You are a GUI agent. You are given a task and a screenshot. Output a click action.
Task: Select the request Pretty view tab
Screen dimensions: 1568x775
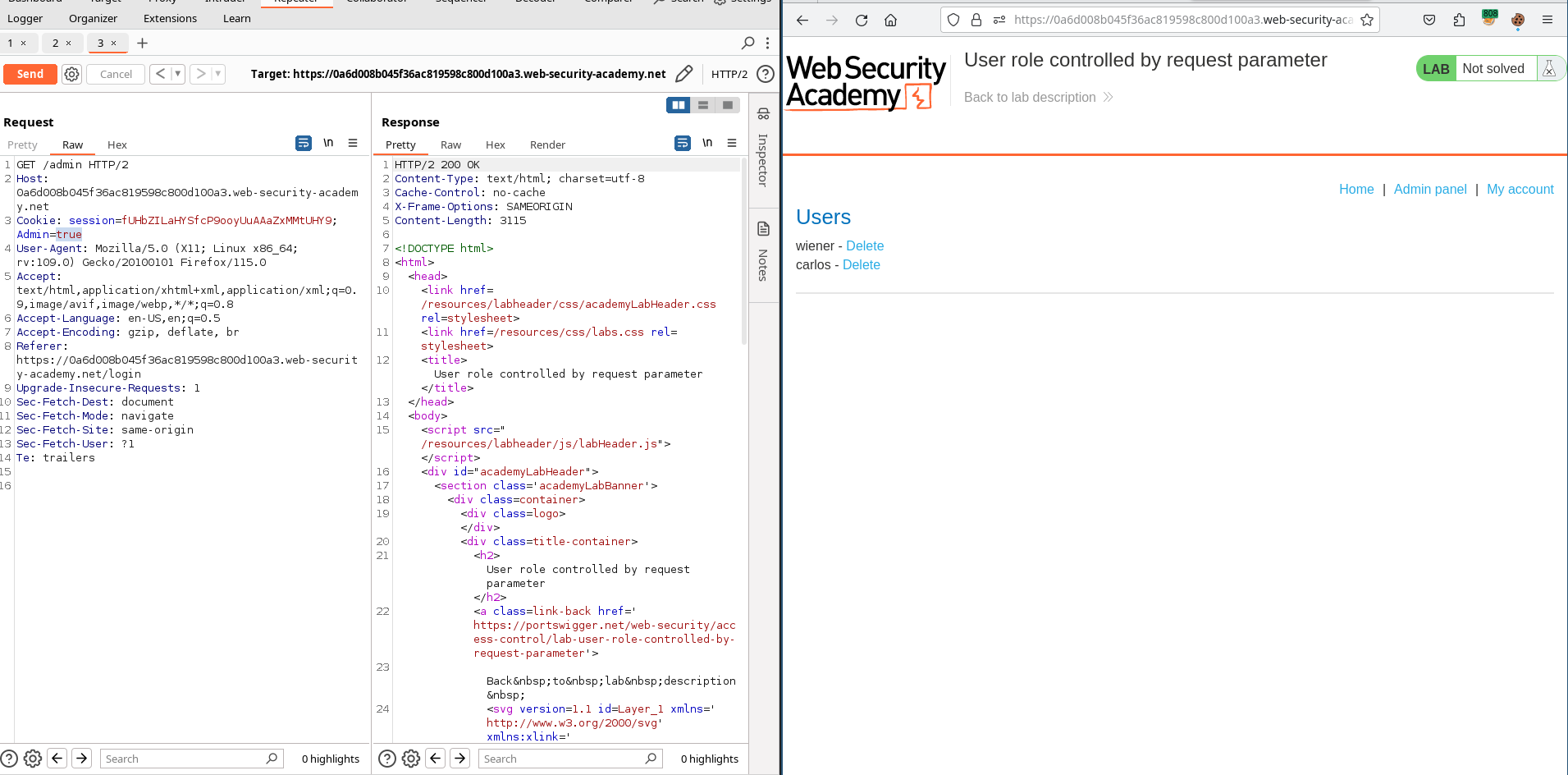(x=22, y=144)
